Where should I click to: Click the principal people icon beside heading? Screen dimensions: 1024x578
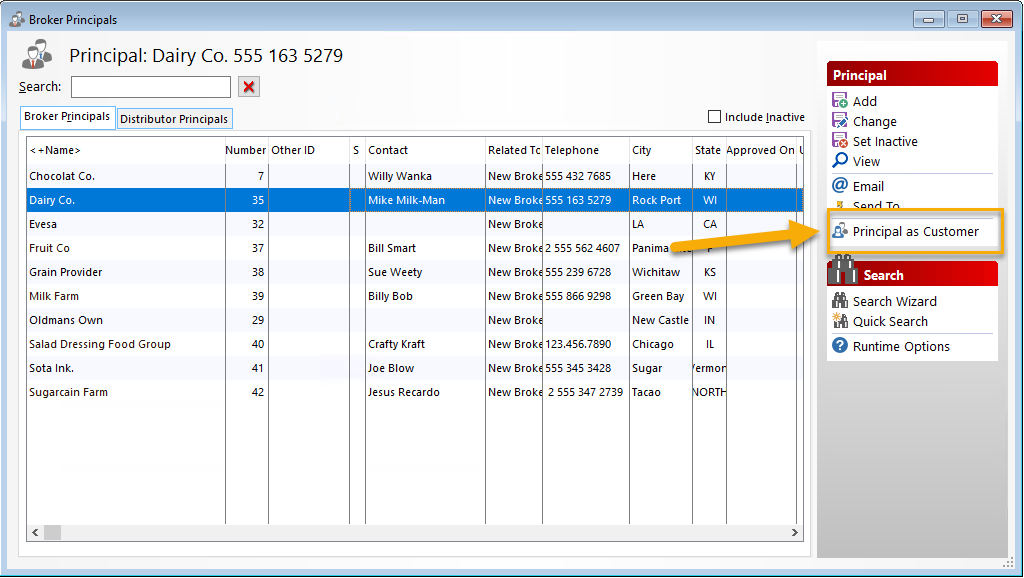[37, 55]
